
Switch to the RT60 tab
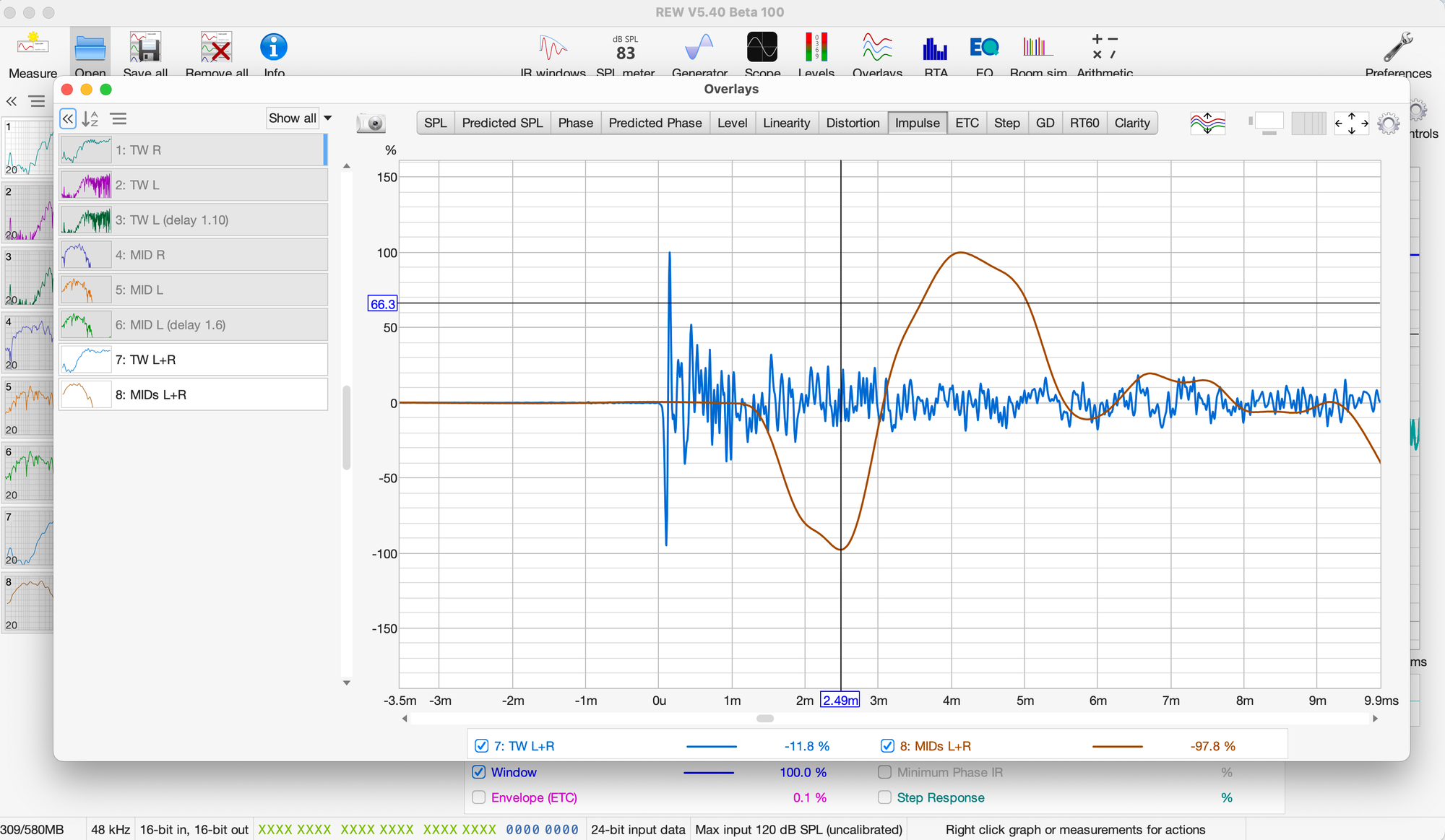point(1084,123)
